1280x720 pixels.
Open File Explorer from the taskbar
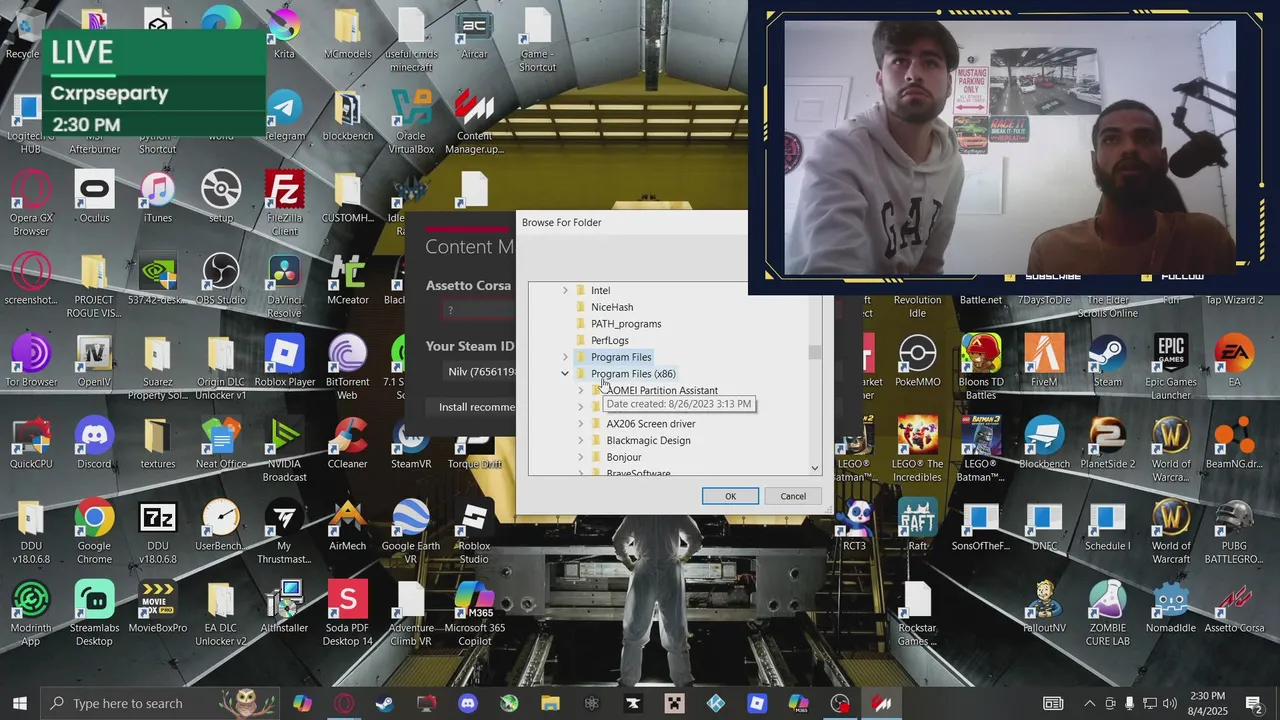(x=550, y=703)
